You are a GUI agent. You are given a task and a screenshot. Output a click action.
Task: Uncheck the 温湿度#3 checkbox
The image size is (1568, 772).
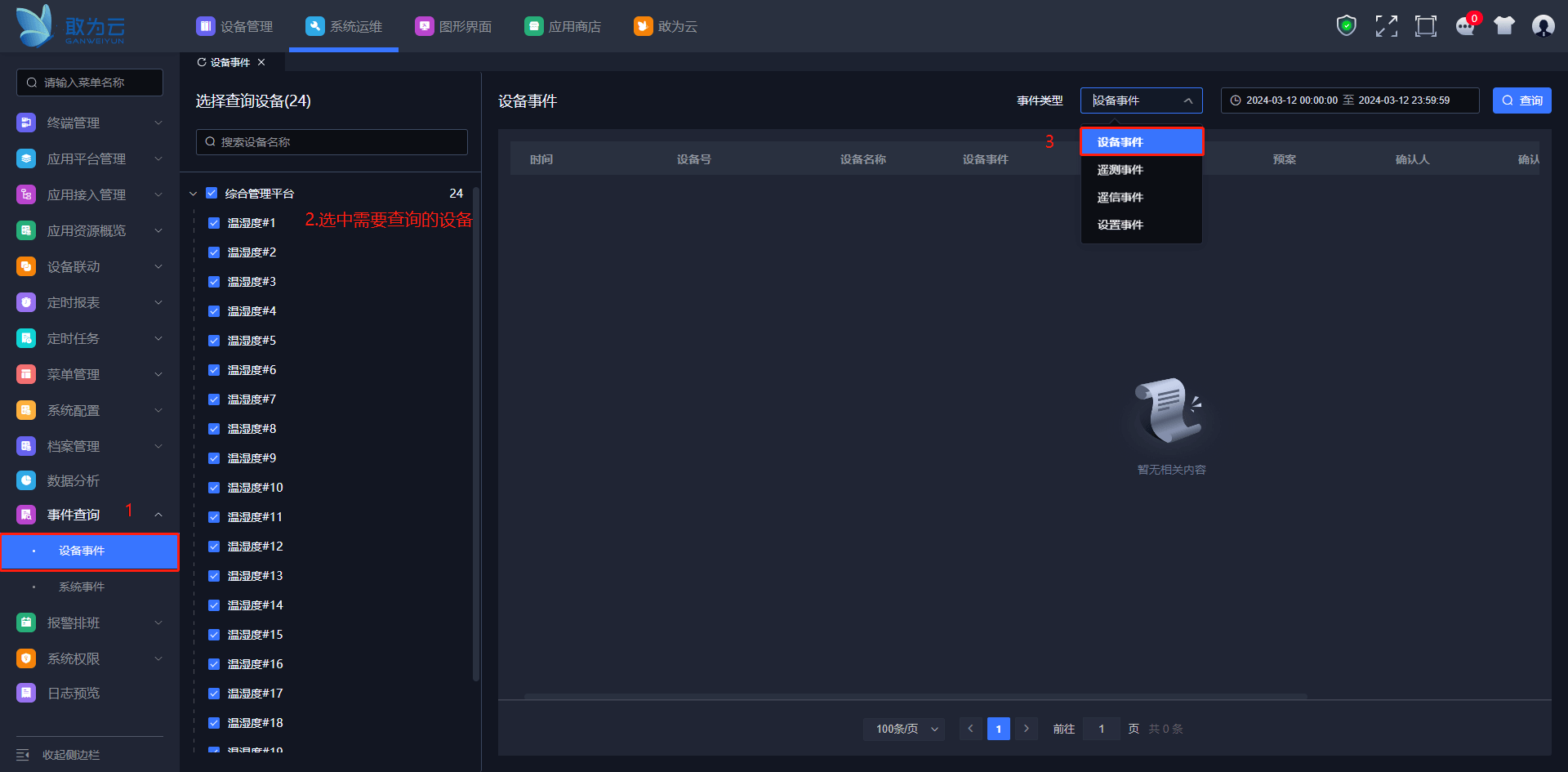click(x=214, y=282)
